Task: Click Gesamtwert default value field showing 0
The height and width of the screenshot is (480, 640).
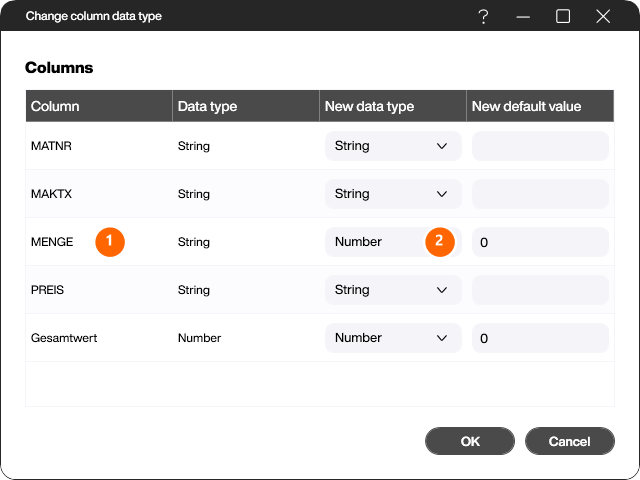Action: (x=540, y=338)
